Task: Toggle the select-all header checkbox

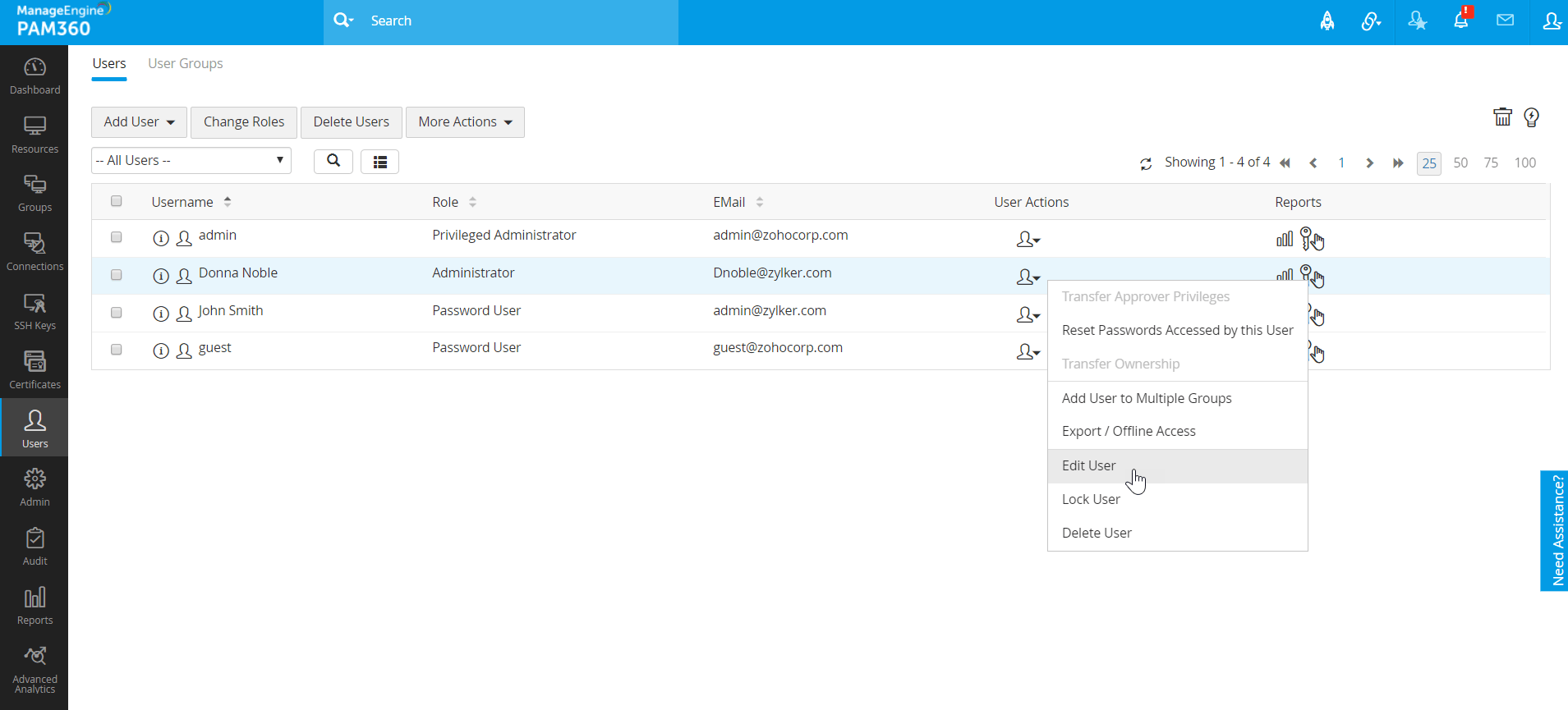Action: pos(117,201)
